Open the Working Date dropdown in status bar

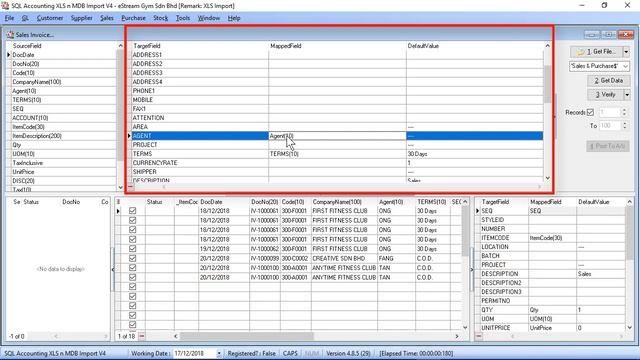click(x=219, y=353)
